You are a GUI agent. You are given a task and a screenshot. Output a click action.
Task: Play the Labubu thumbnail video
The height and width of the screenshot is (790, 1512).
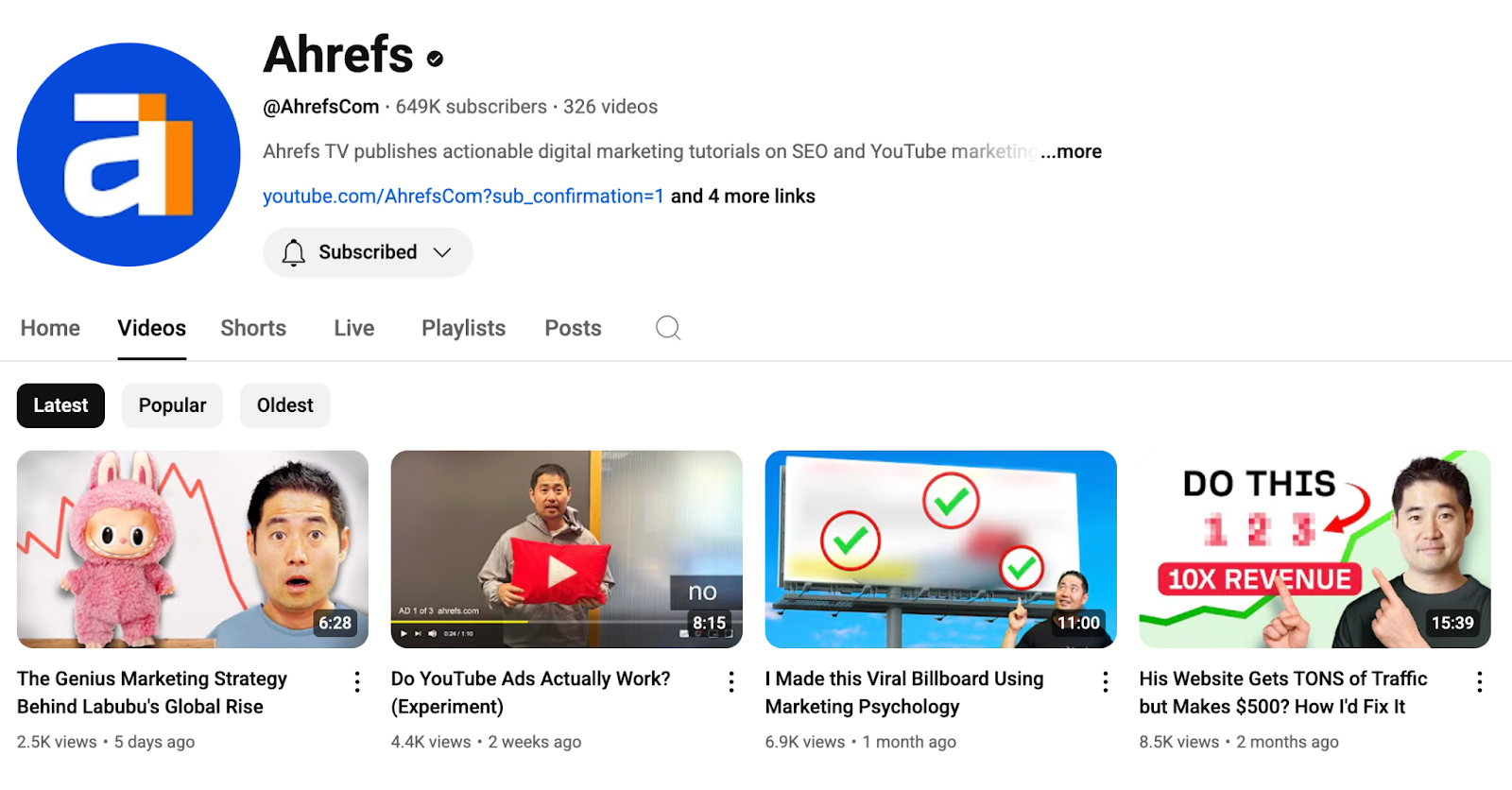click(x=193, y=549)
